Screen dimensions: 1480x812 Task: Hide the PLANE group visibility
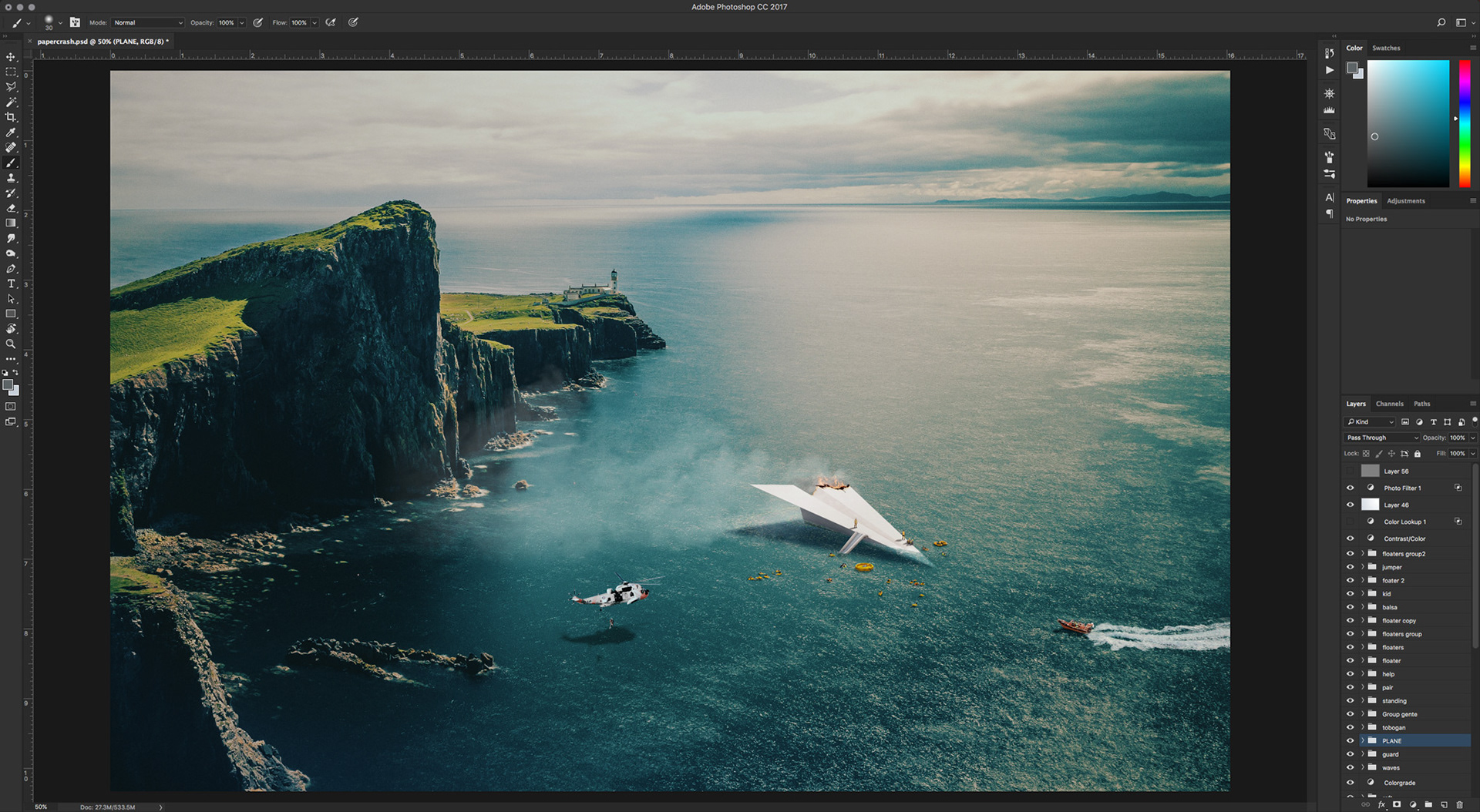(x=1350, y=741)
